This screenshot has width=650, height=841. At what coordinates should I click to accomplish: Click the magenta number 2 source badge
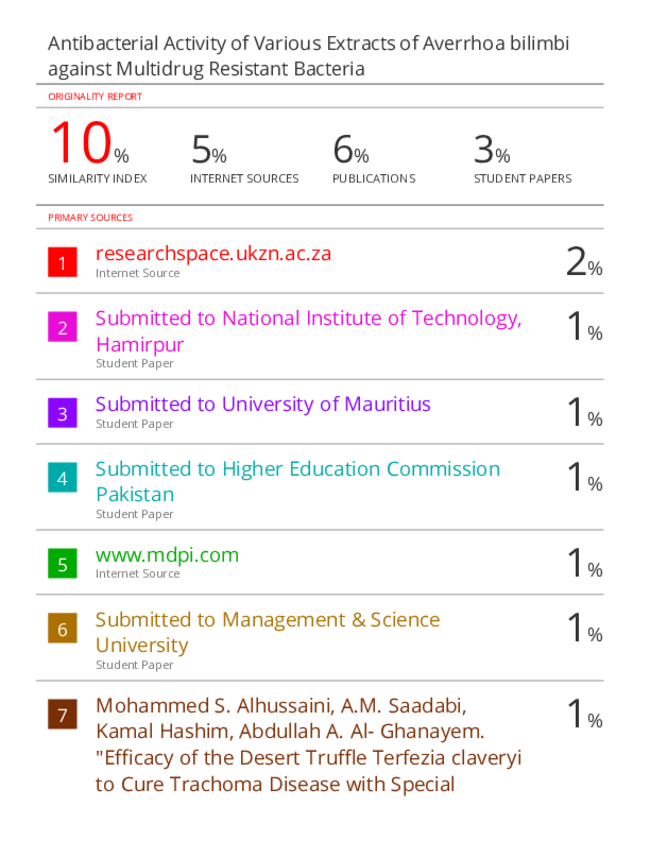pos(62,327)
